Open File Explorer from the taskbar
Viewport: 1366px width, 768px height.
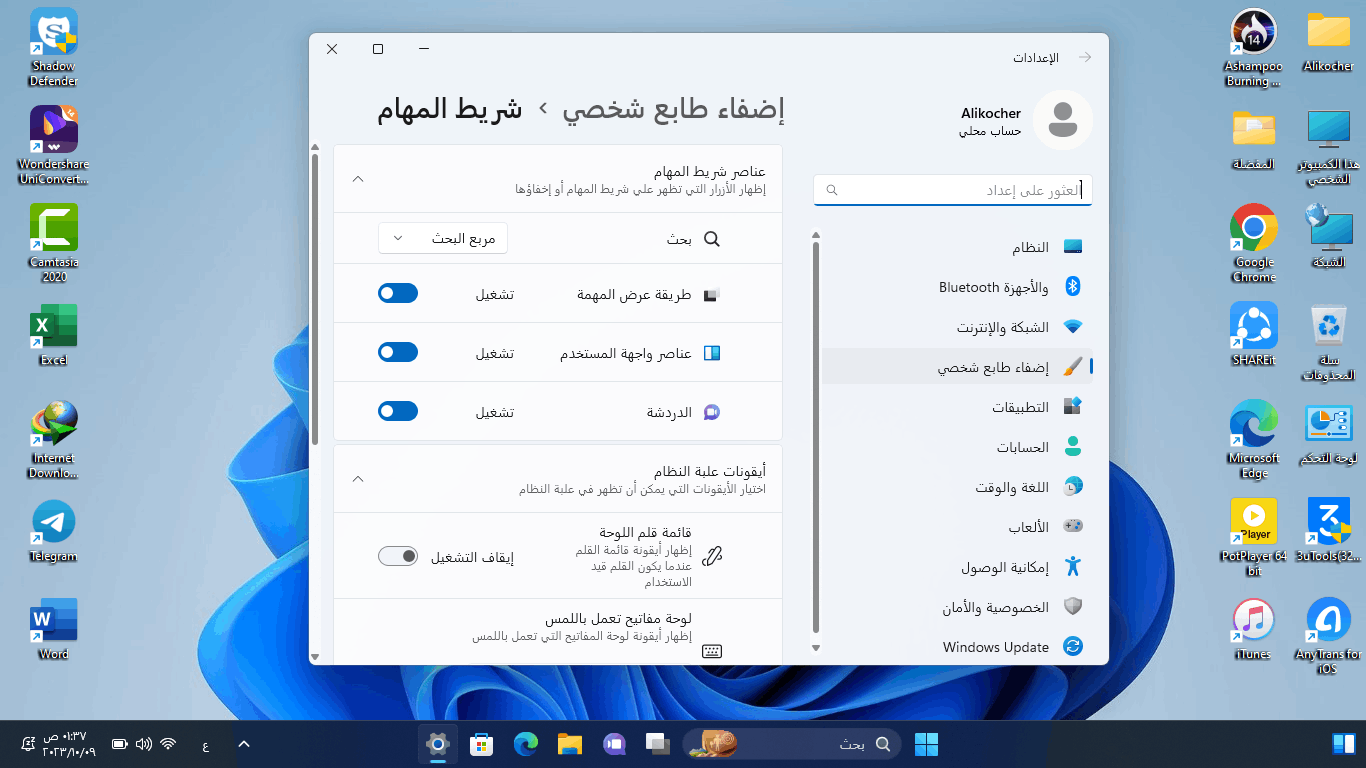(569, 744)
